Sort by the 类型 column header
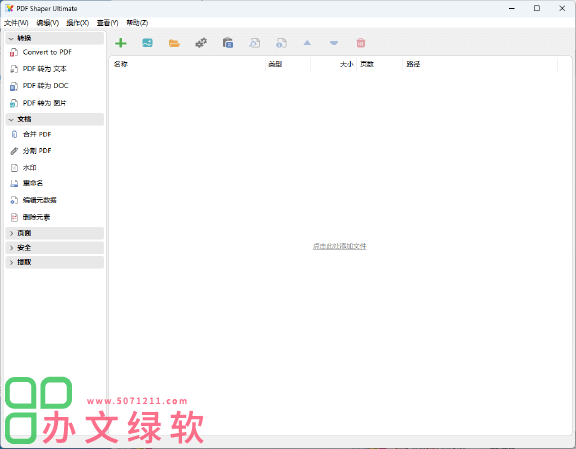 (x=288, y=64)
